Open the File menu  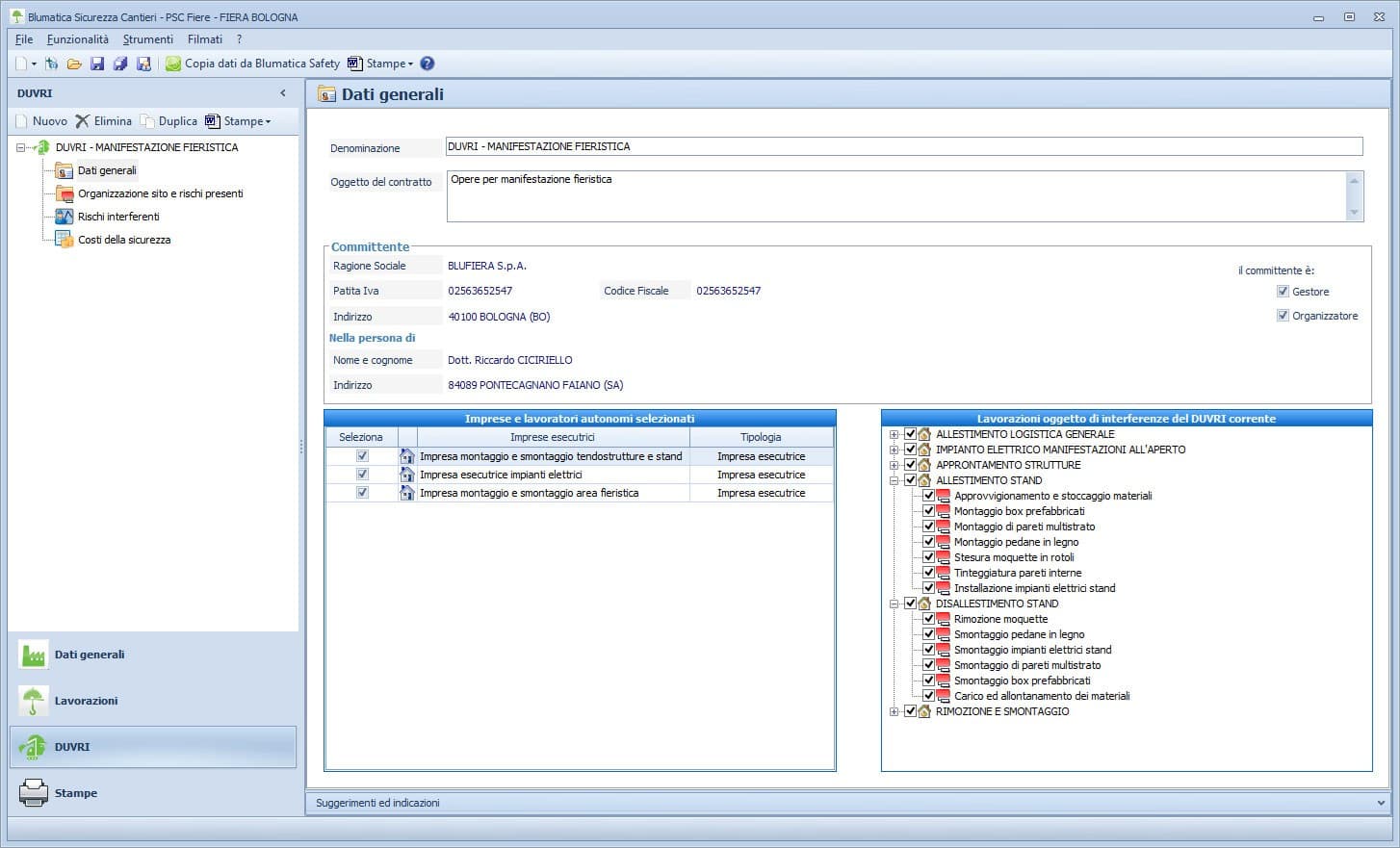coord(24,39)
